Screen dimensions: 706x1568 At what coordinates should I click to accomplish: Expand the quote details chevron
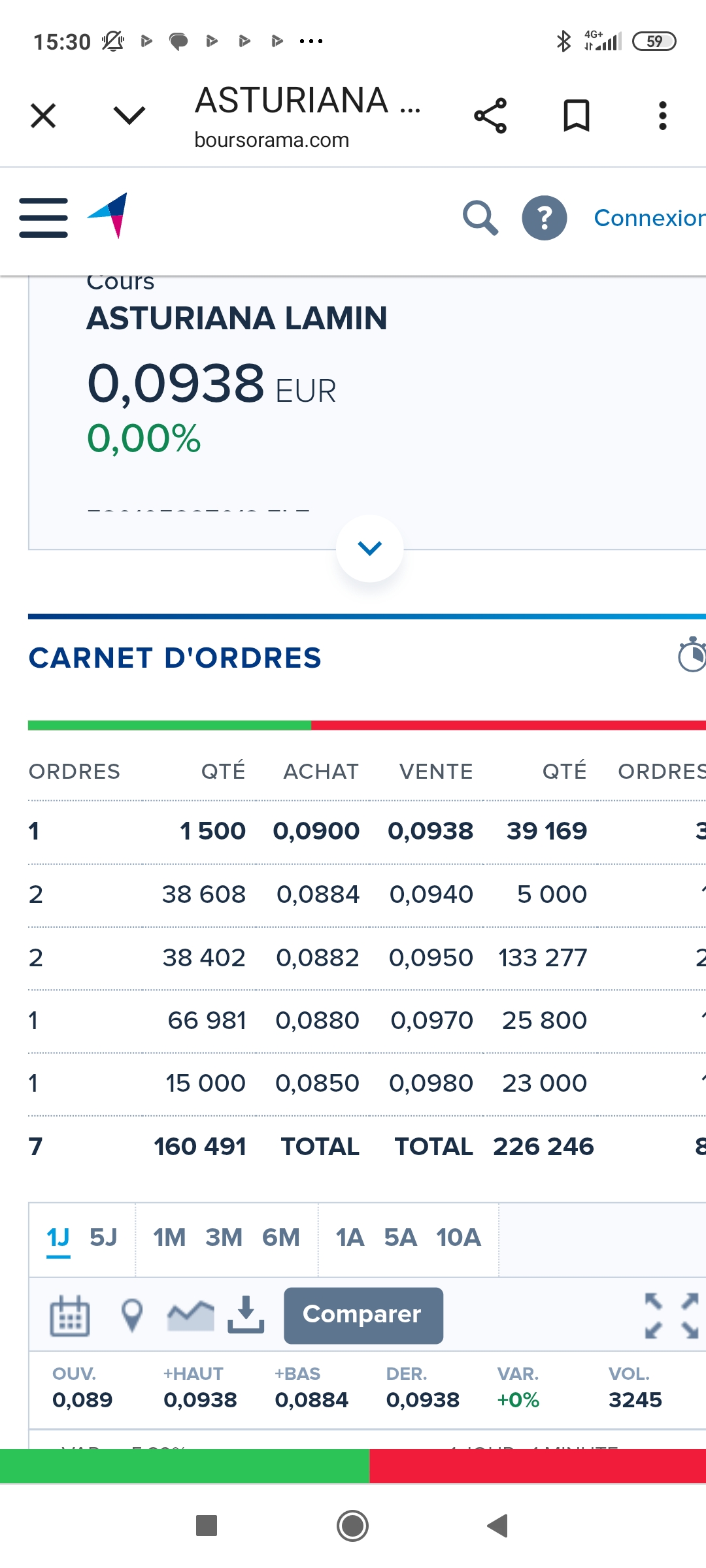pos(369,548)
